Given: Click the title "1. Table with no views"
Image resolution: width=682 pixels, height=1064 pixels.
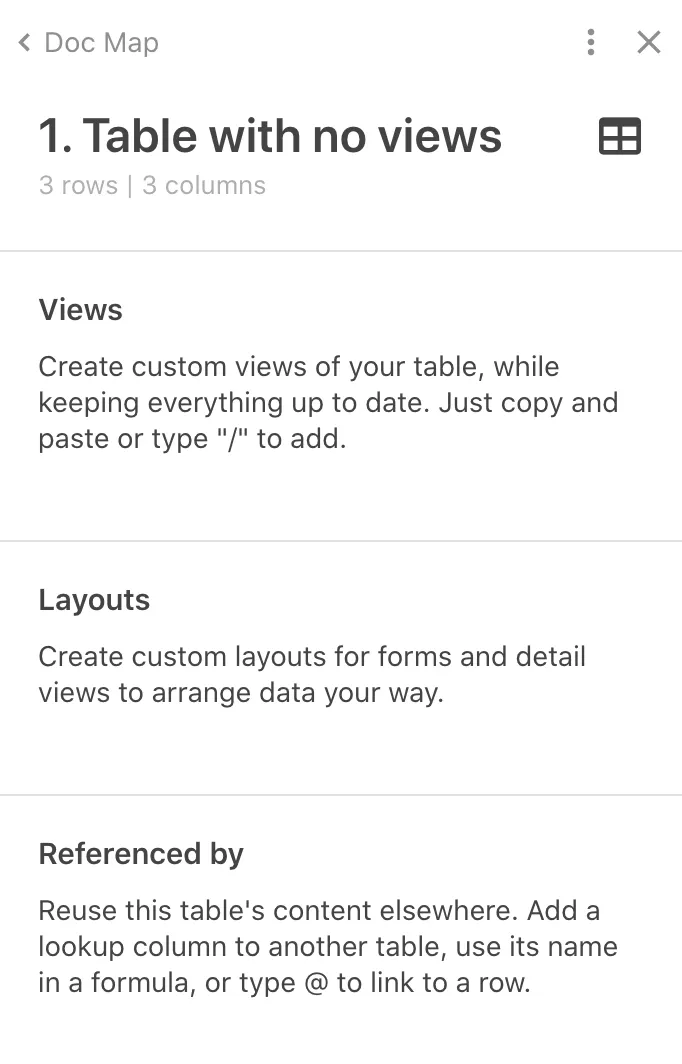Looking at the screenshot, I should (x=270, y=136).
